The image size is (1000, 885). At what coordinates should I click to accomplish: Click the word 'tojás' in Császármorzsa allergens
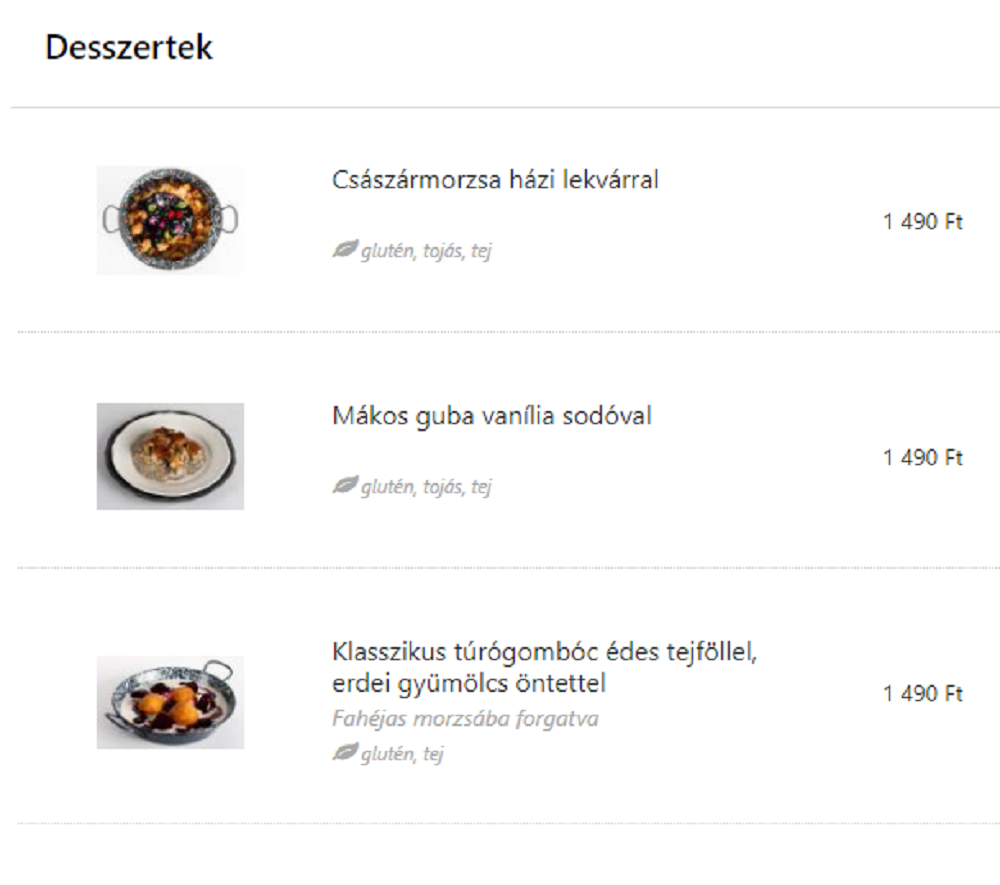click(444, 251)
